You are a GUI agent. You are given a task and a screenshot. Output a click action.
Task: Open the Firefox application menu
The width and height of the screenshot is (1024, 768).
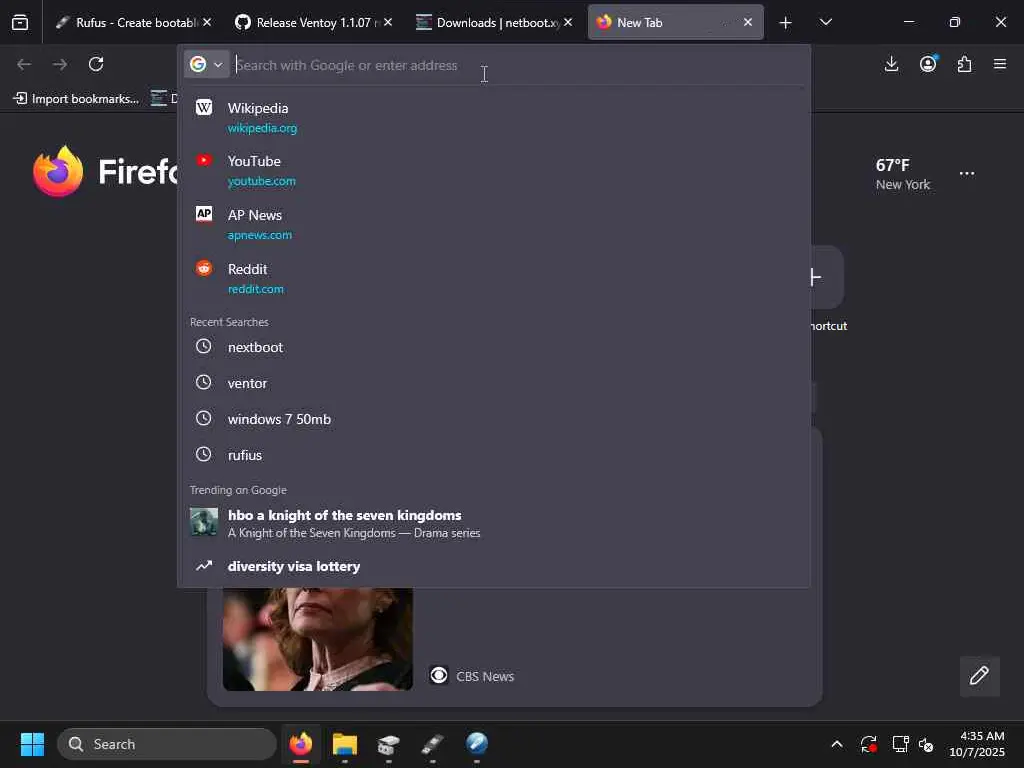(x=1000, y=64)
